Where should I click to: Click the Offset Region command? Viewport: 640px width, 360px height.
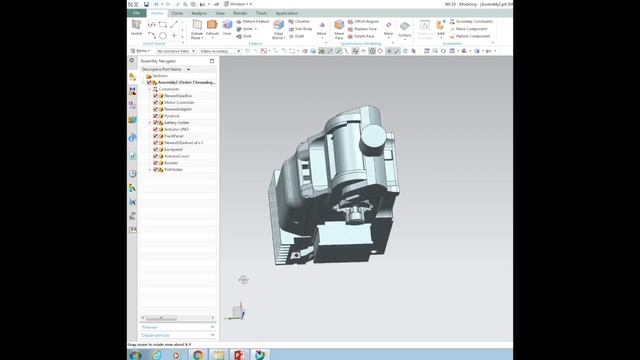[363, 21]
